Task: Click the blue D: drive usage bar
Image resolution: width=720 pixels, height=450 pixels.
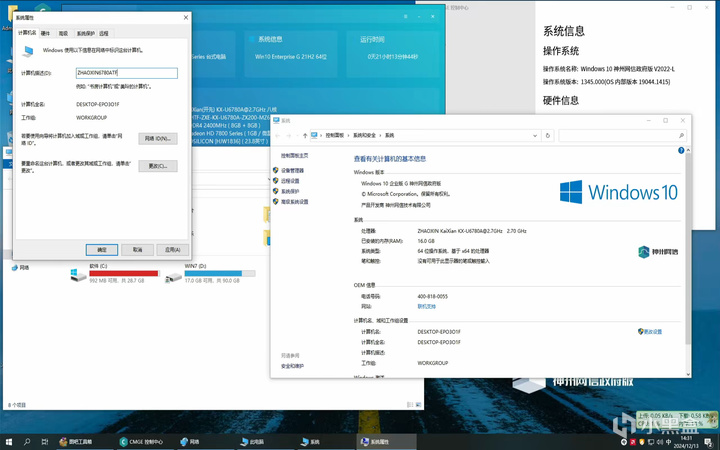Action: point(219,273)
